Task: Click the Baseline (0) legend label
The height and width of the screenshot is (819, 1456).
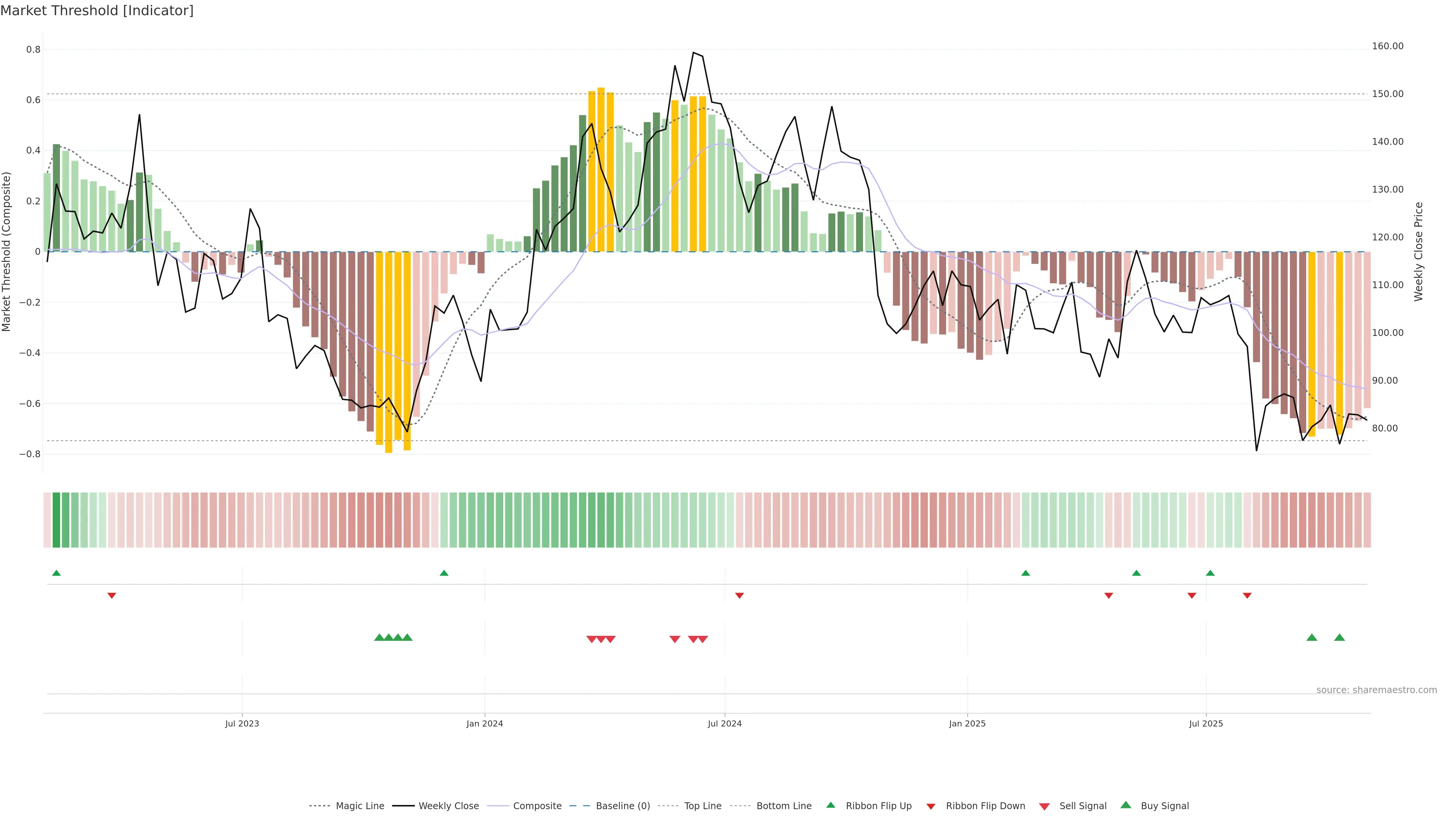Action: pos(623,806)
